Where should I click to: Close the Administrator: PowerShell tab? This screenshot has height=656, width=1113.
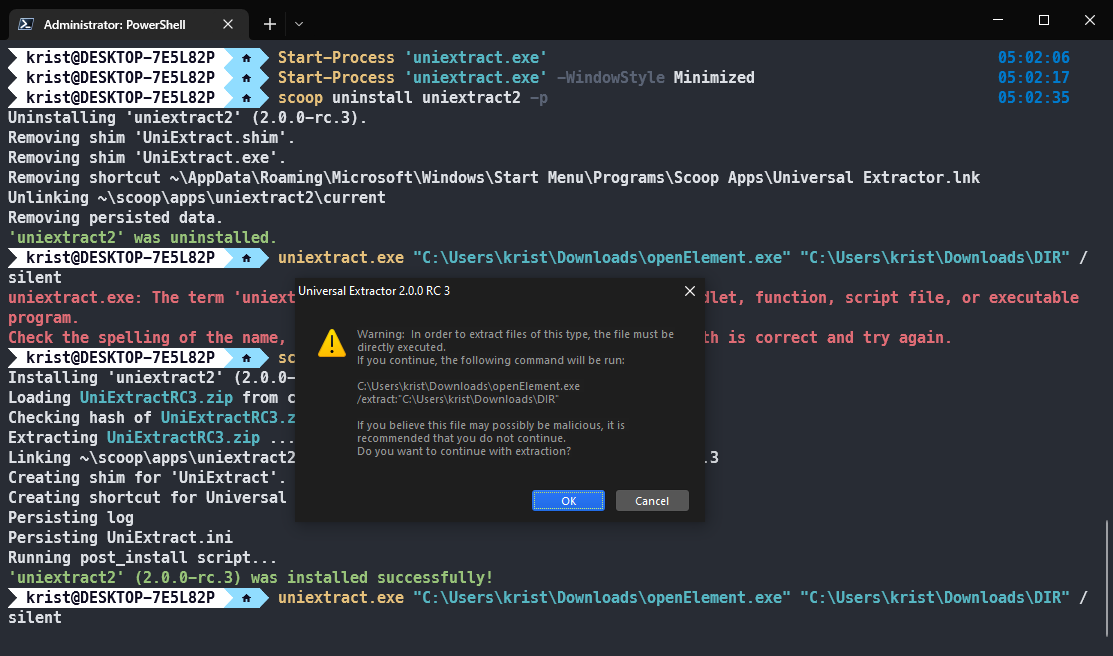228,24
